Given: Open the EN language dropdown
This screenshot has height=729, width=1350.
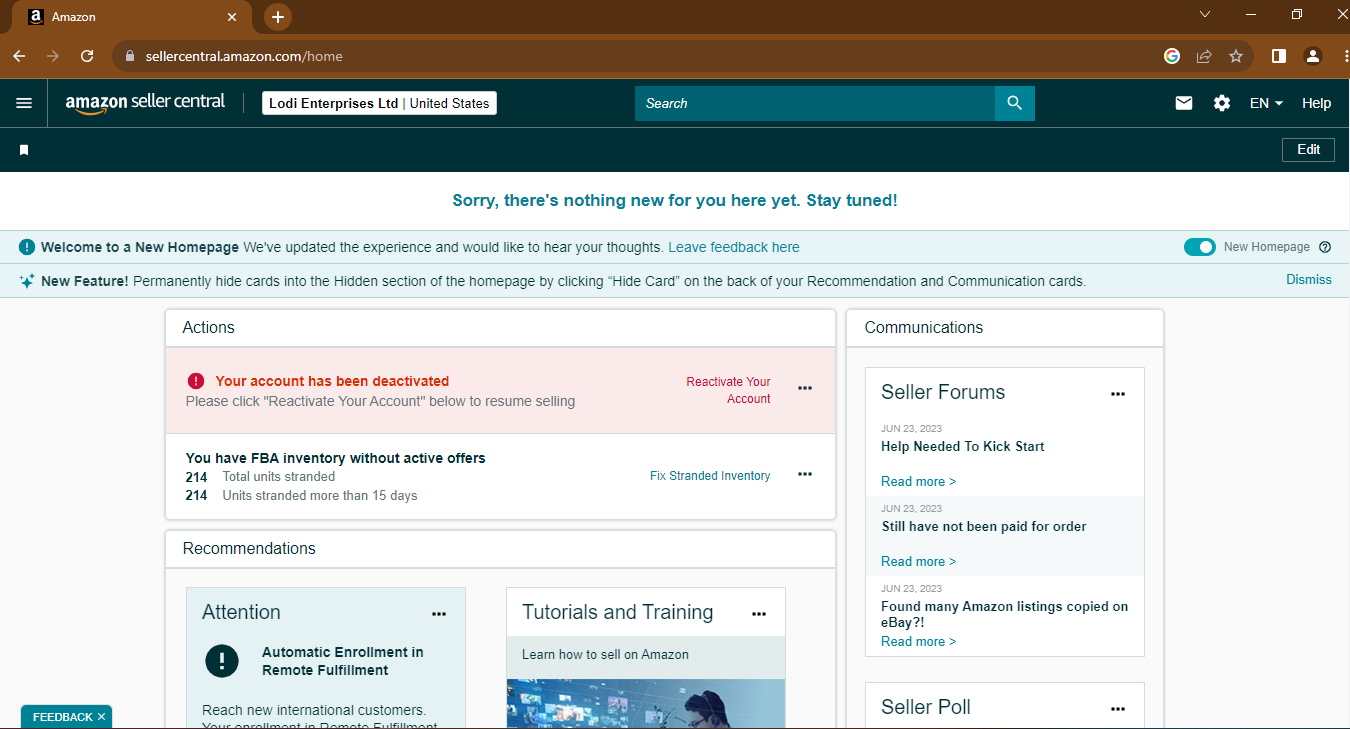Looking at the screenshot, I should 1266,103.
